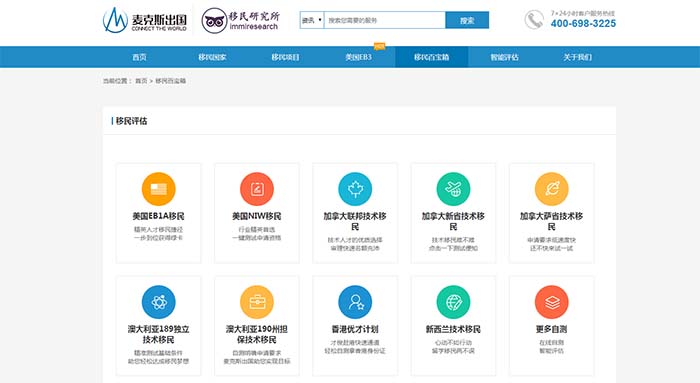Expand the search category dropdown

312,20
